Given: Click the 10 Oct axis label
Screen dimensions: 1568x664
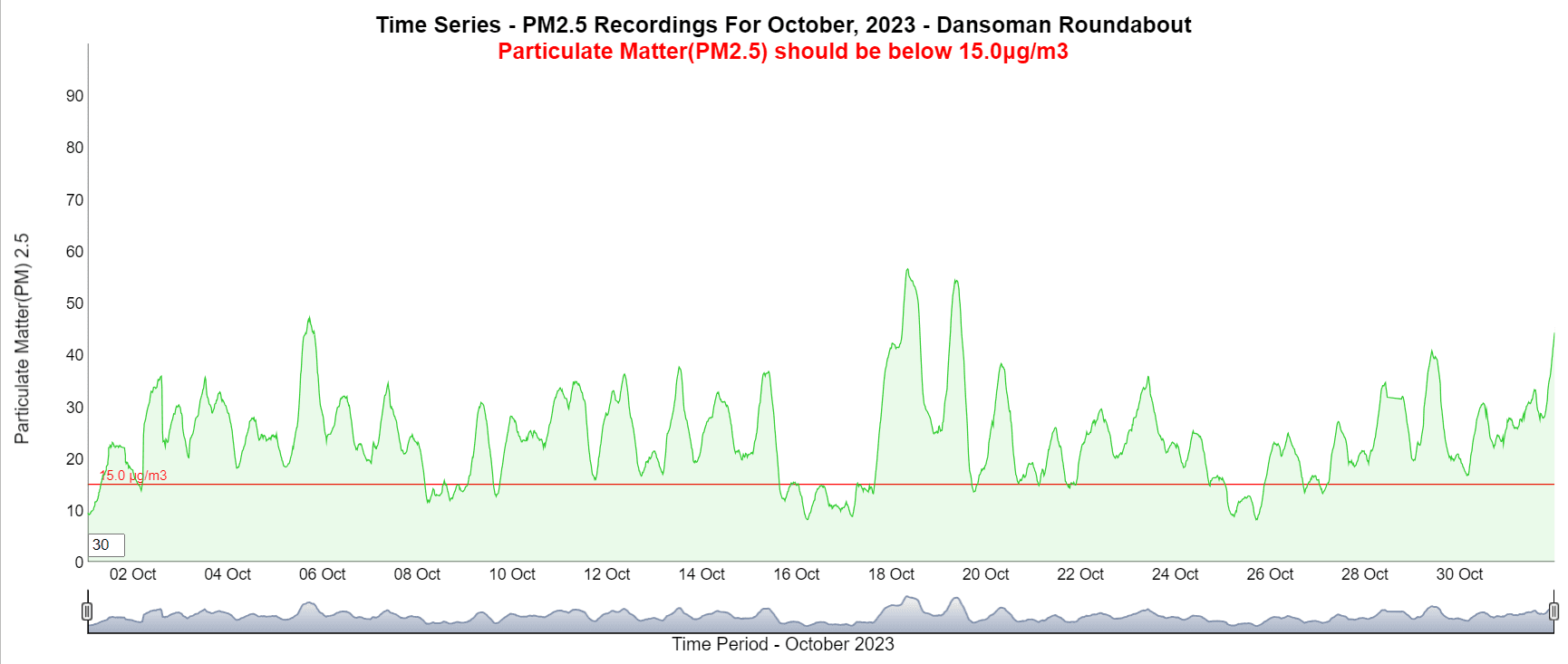Looking at the screenshot, I should [x=512, y=574].
